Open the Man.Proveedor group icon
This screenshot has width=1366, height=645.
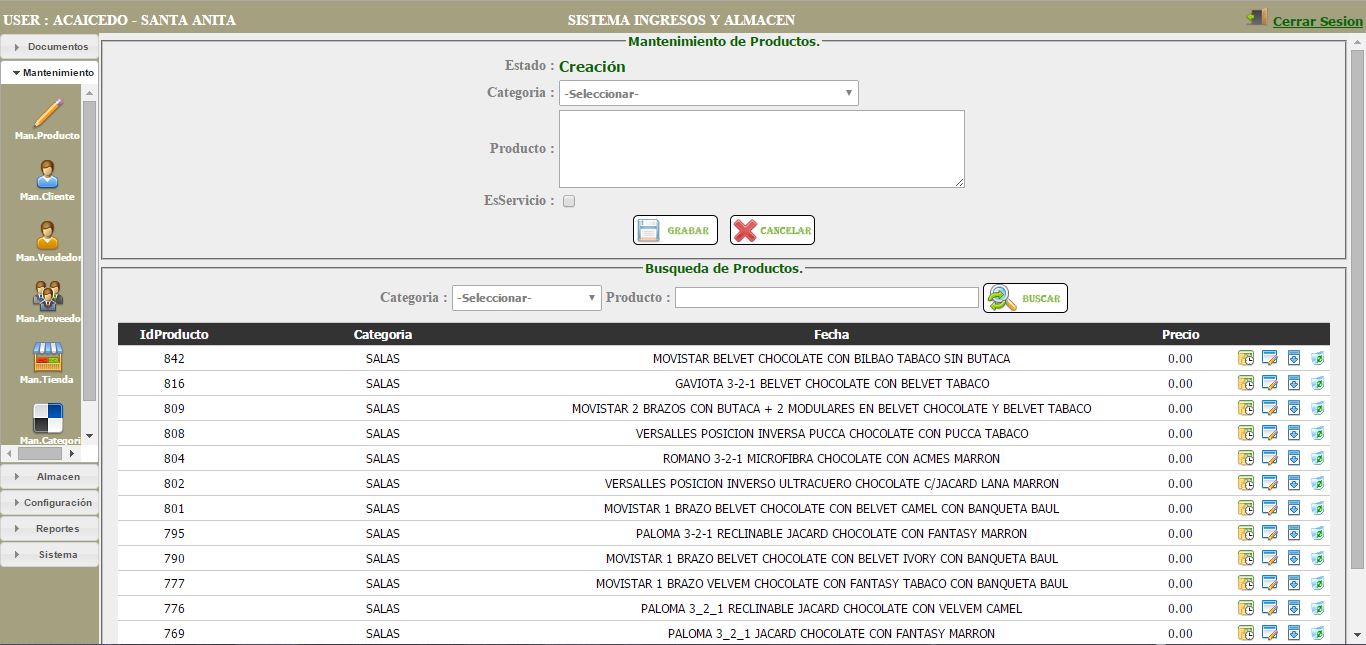point(47,297)
